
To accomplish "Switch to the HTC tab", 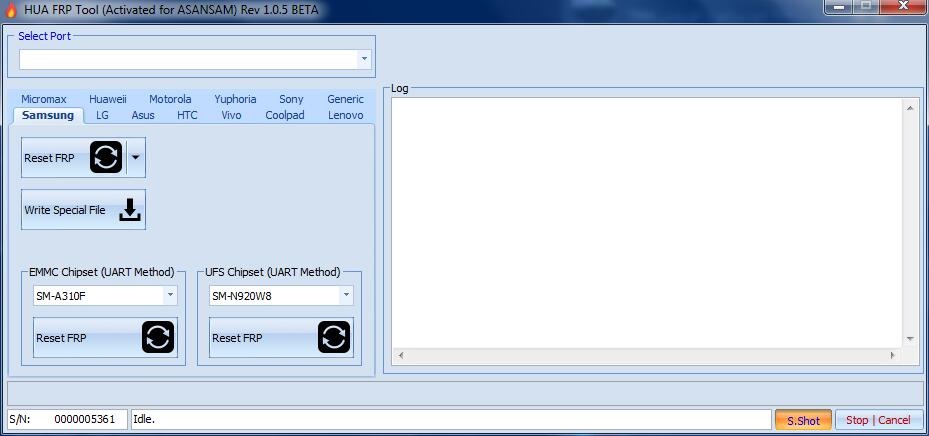I will [x=187, y=115].
